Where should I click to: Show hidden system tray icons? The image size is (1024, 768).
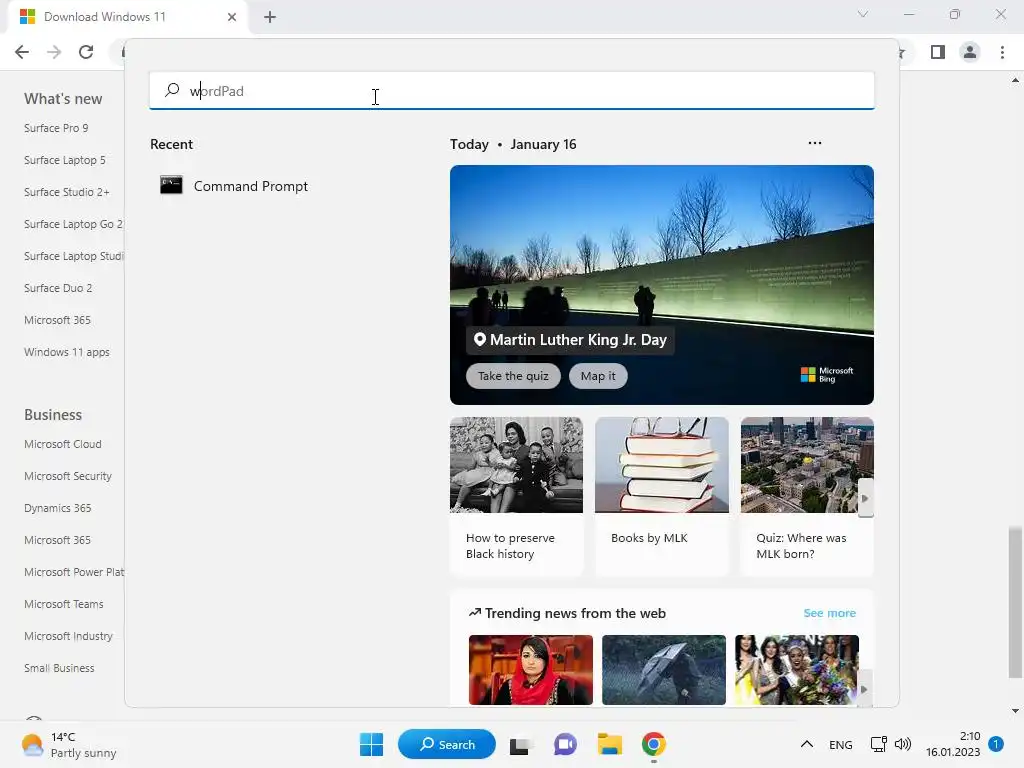point(807,744)
